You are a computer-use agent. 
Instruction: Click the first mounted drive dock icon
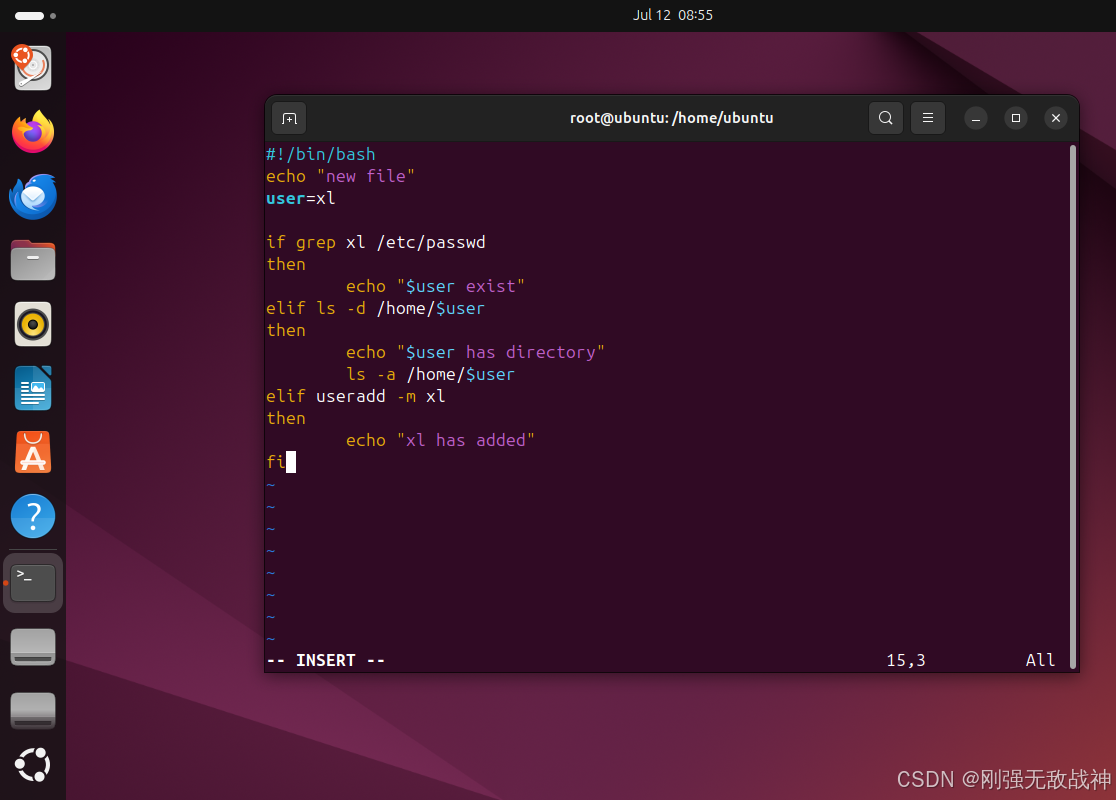click(x=33, y=646)
